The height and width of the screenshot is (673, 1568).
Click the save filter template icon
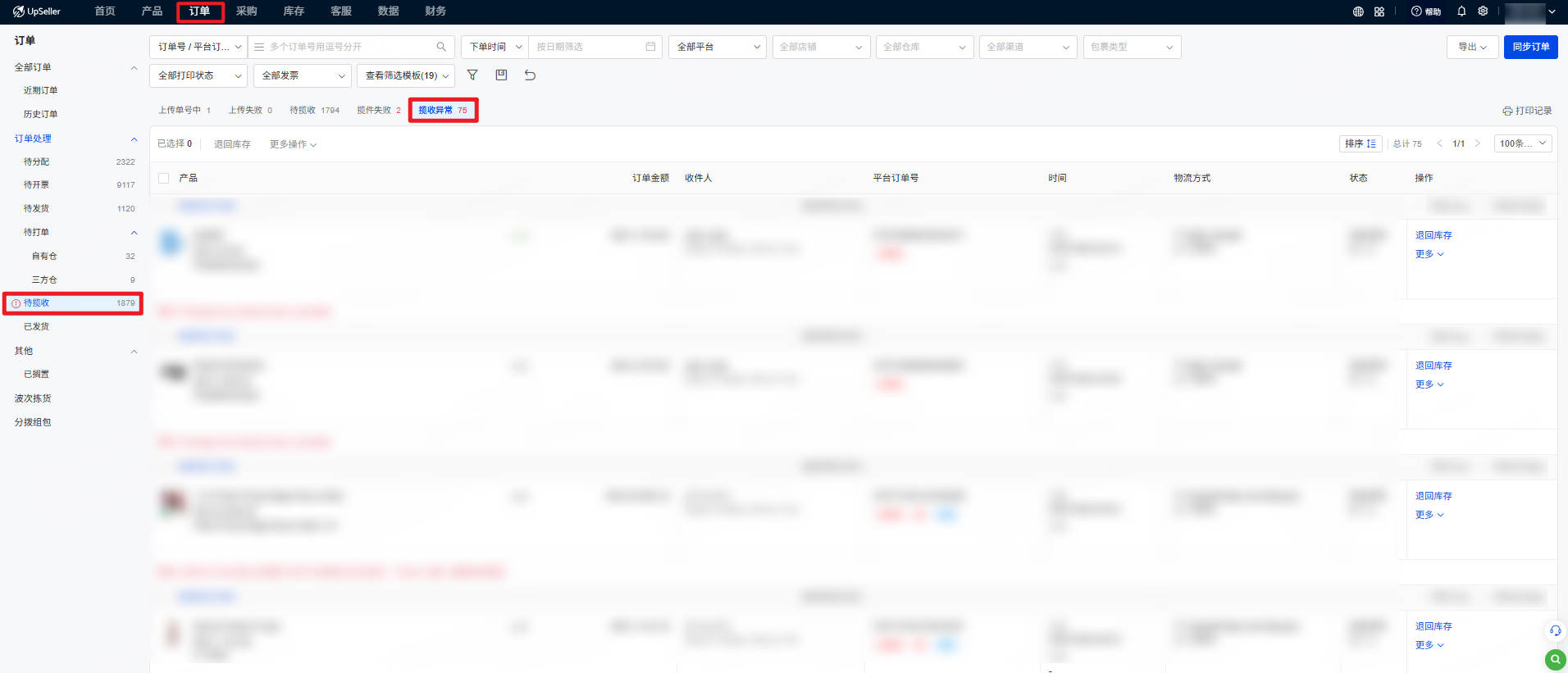point(501,75)
